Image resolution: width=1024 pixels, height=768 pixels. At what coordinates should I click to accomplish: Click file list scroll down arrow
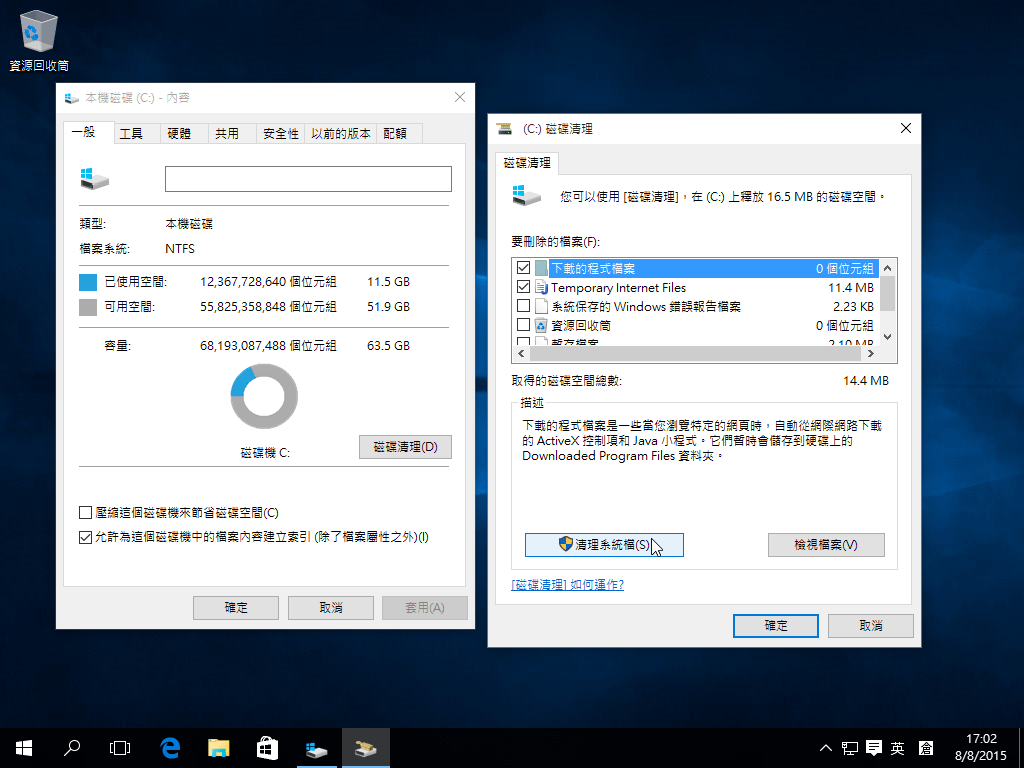click(887, 337)
